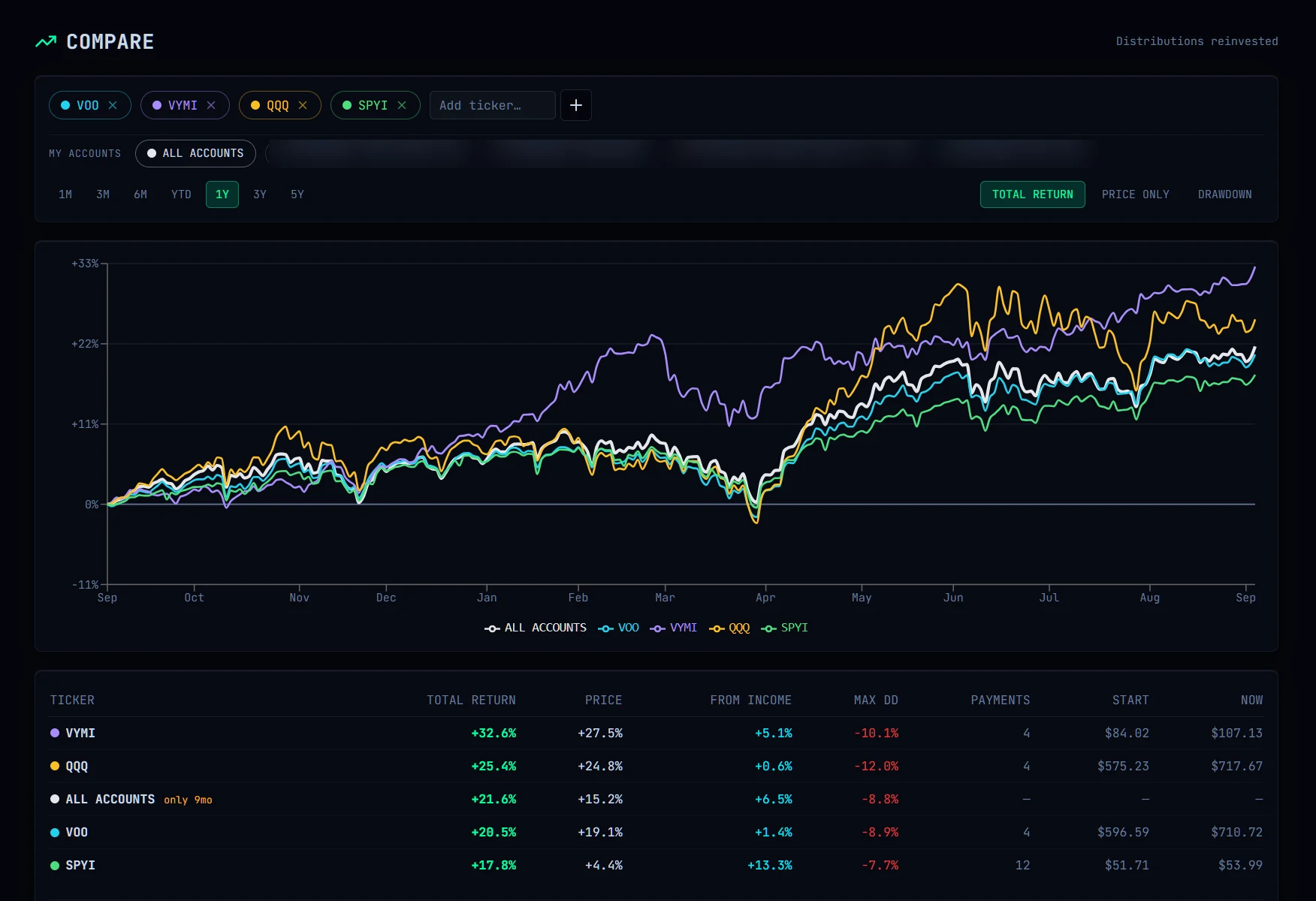The width and height of the screenshot is (1316, 901).
Task: Select the 3M time range
Action: 103,194
